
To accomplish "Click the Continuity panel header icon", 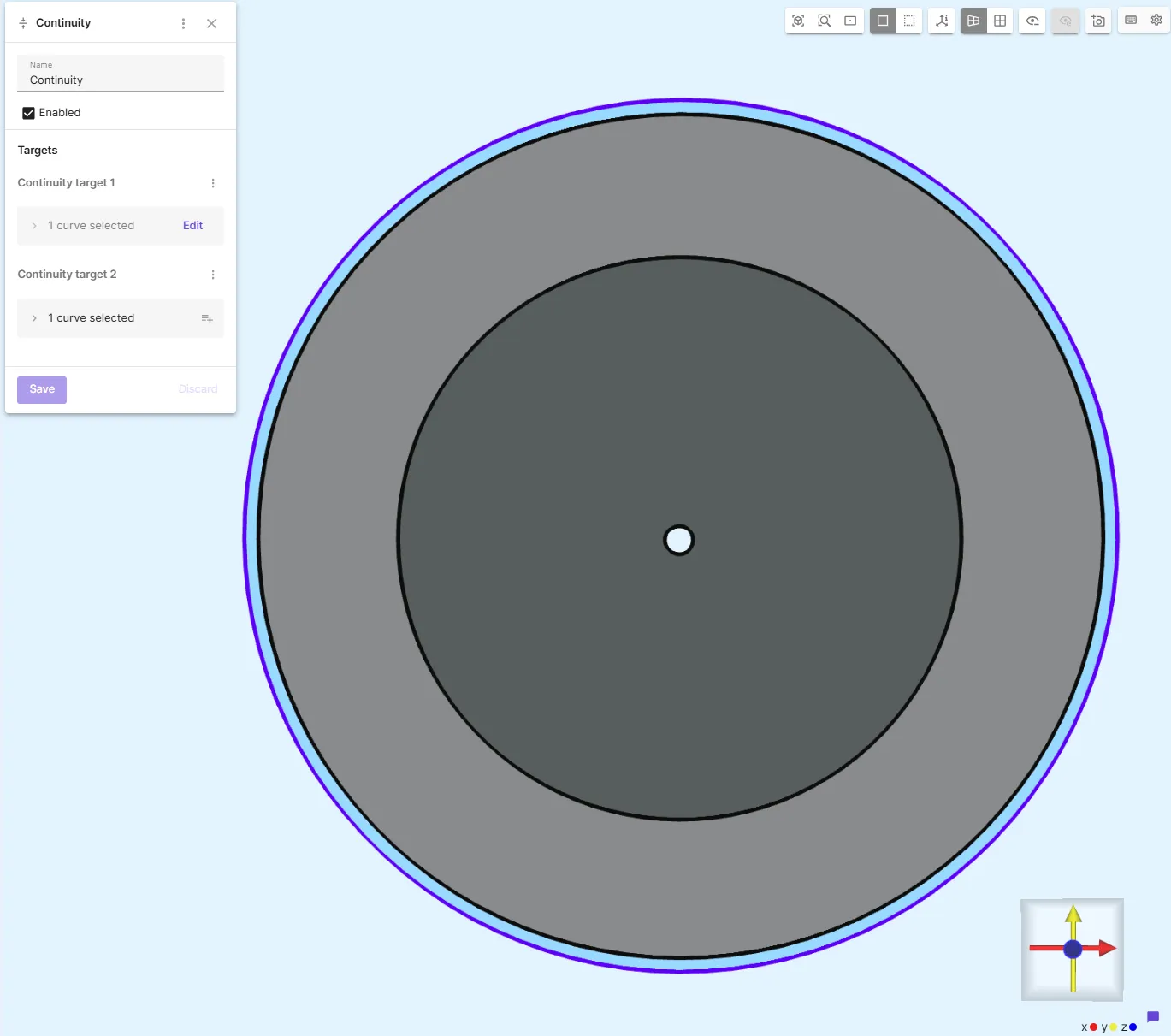I will click(x=23, y=23).
